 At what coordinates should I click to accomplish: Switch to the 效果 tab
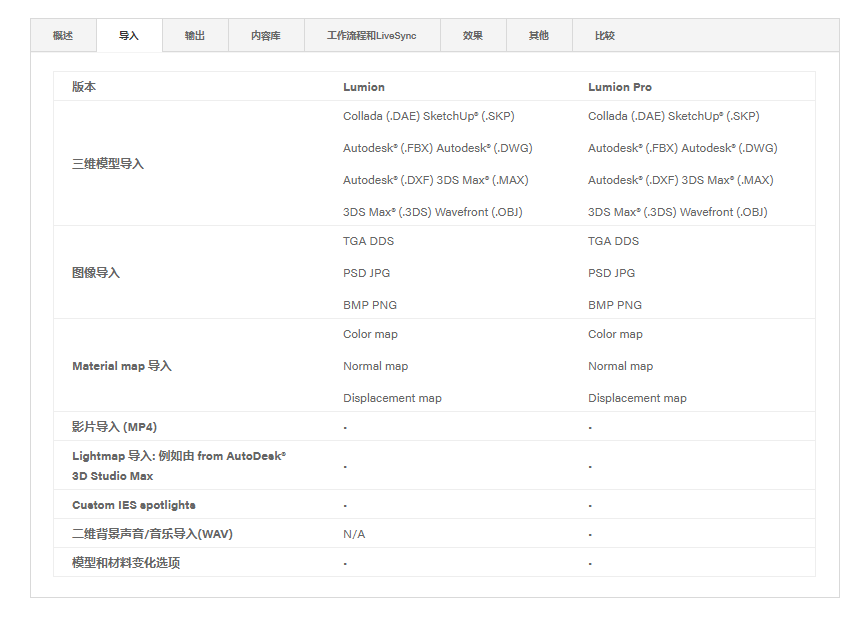tap(473, 36)
